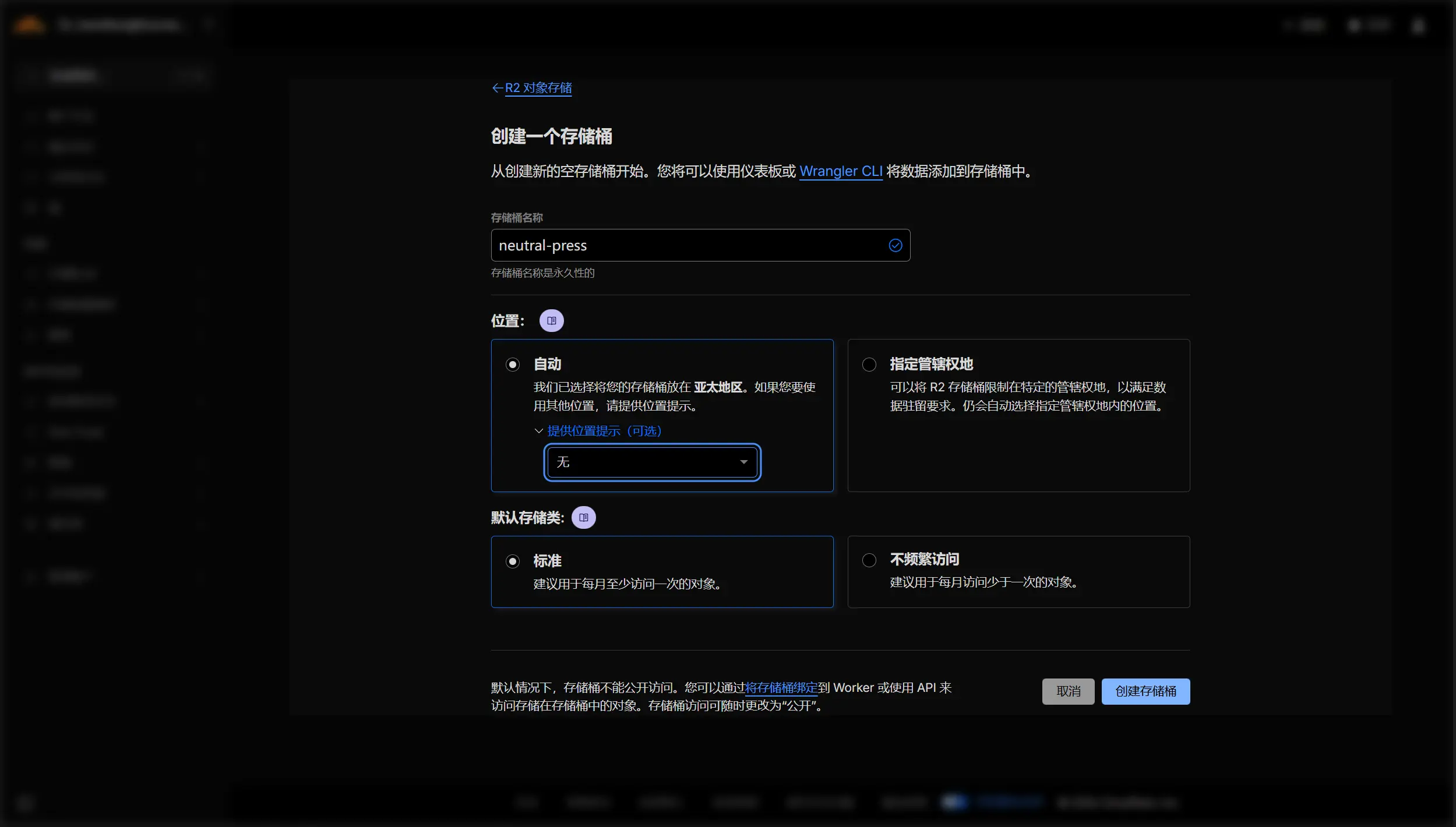Select the 自动 location radio button
Viewport: 1456px width, 827px height.
(512, 364)
